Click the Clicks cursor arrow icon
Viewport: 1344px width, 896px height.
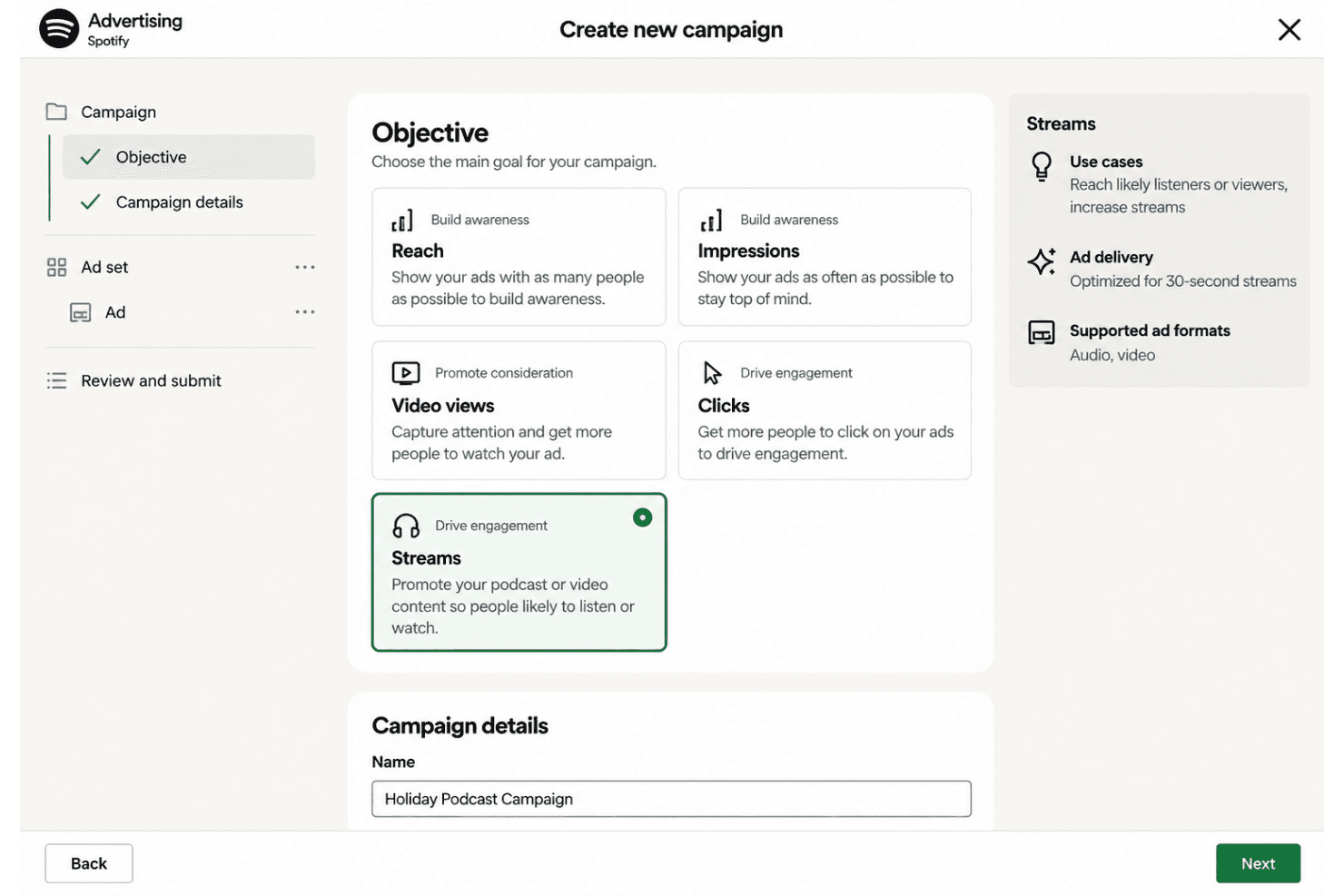(712, 373)
